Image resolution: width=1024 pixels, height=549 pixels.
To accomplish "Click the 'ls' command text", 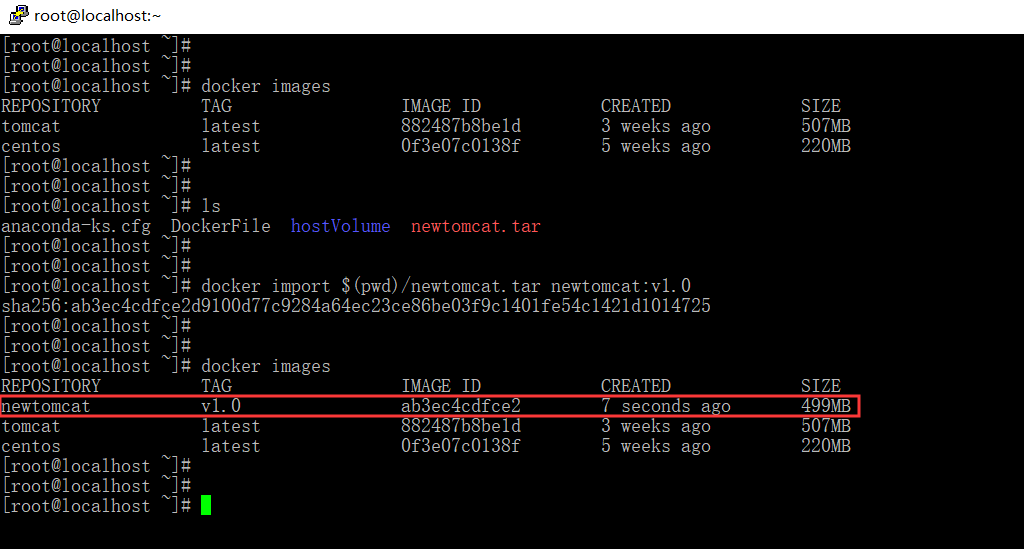I will (x=211, y=206).
